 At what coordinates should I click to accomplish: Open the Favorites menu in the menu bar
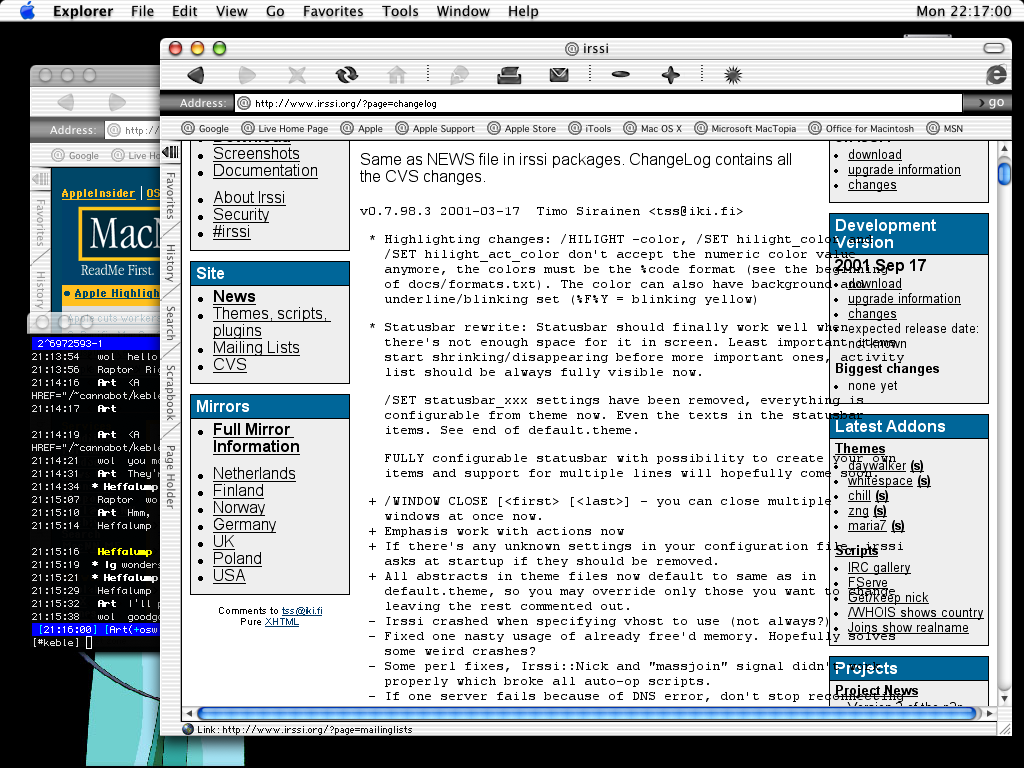[333, 11]
